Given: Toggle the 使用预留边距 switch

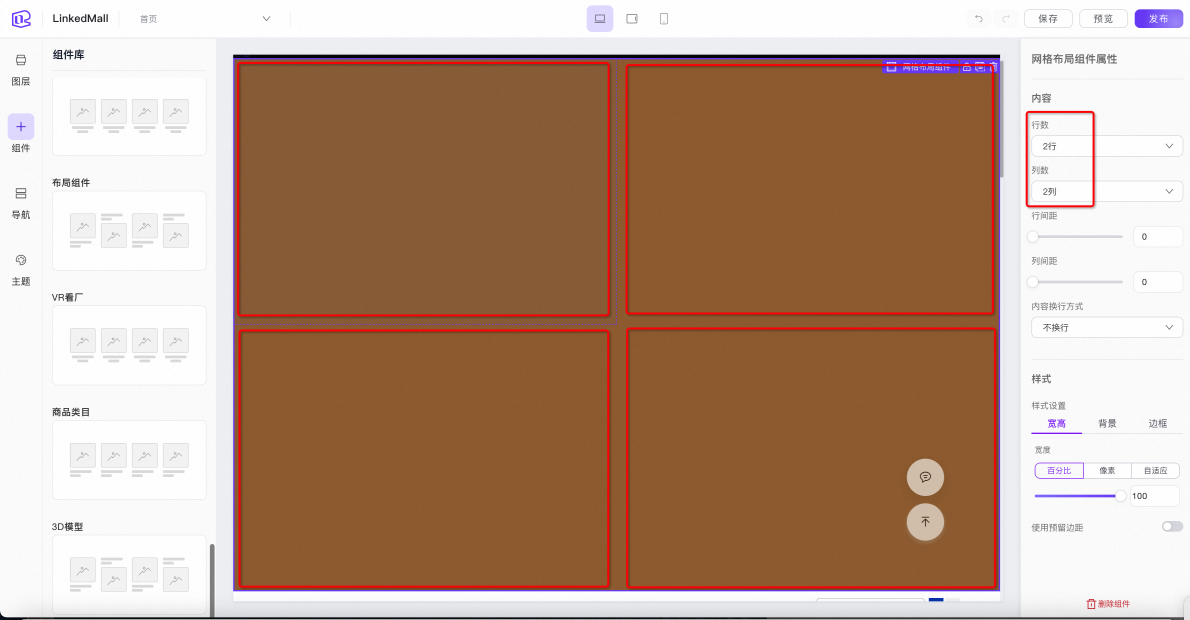Looking at the screenshot, I should (1171, 526).
